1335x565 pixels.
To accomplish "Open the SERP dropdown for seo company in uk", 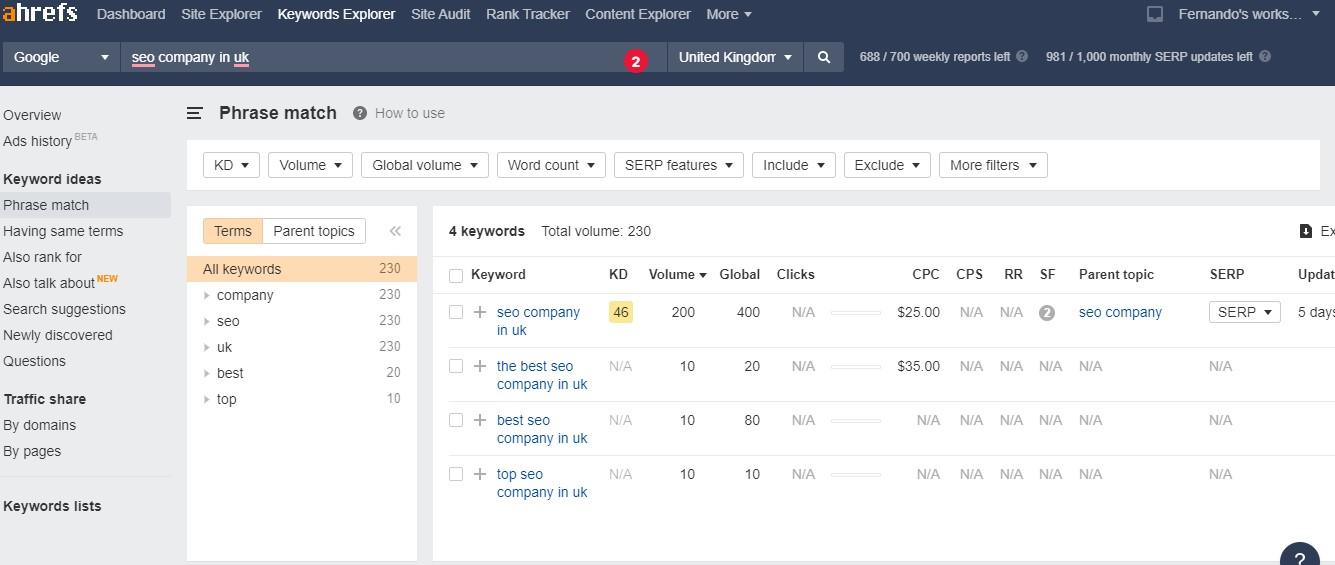I will (1245, 312).
